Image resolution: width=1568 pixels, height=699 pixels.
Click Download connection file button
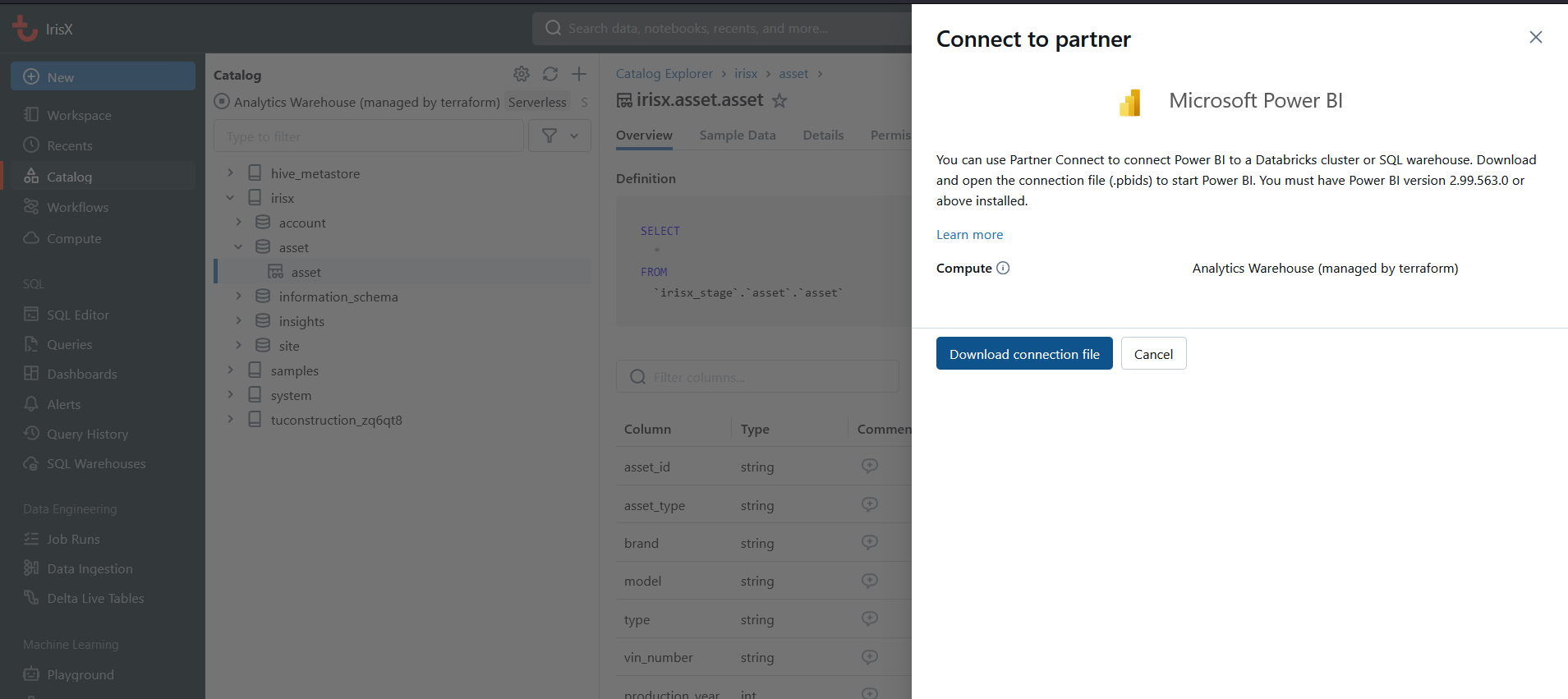[1023, 354]
